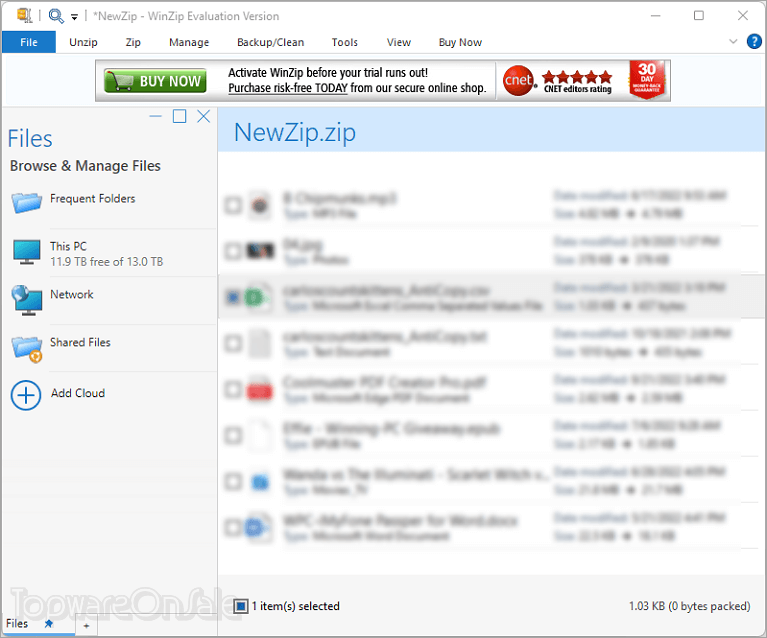767x638 pixels.
Task: Select the View ribbon tab
Action: point(399,42)
